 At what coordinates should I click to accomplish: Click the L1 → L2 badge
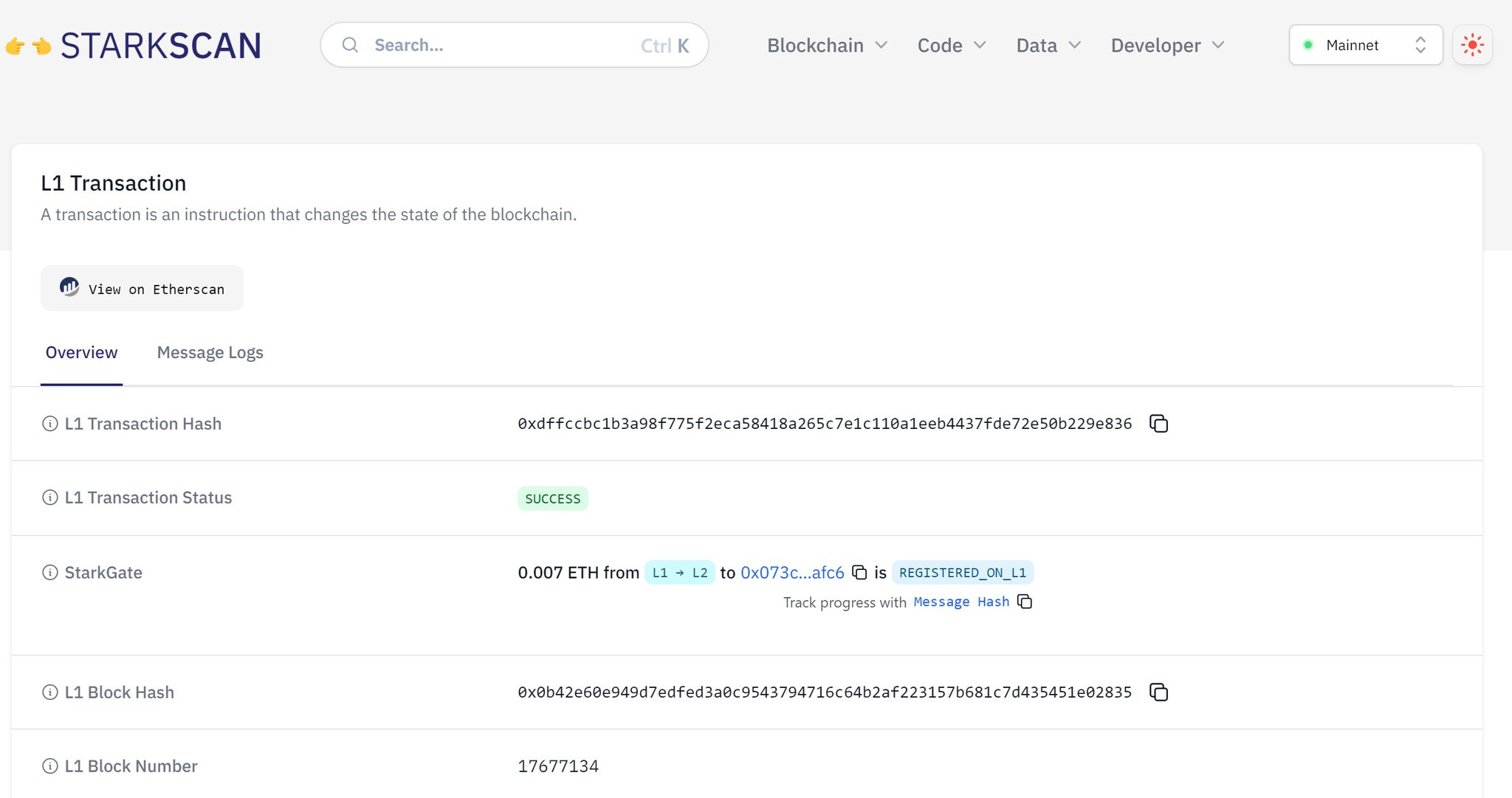pyautogui.click(x=680, y=573)
